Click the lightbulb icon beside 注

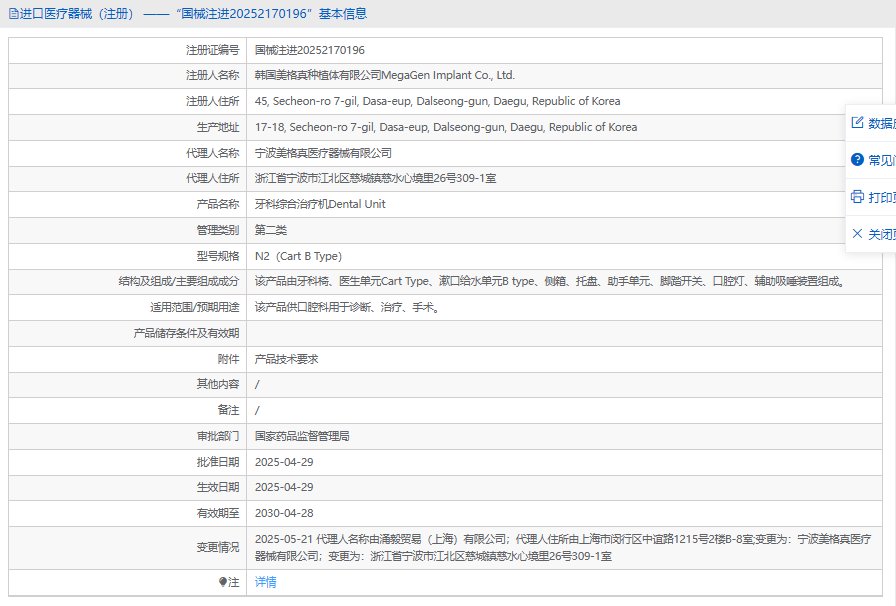click(223, 582)
